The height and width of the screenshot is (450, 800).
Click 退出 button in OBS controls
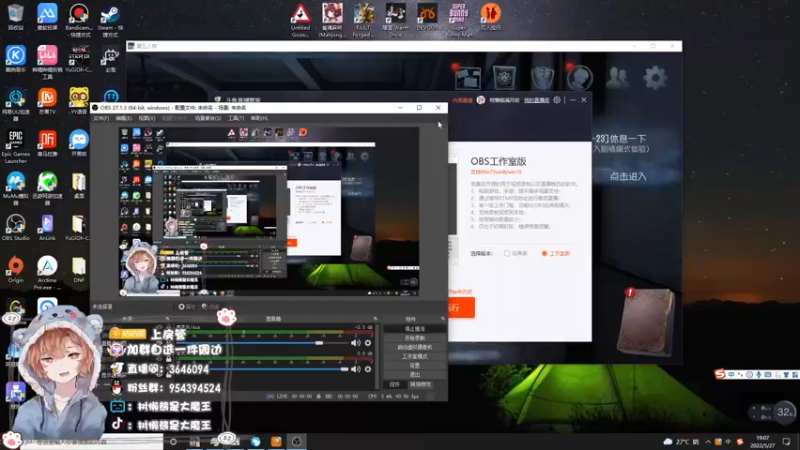tap(414, 375)
